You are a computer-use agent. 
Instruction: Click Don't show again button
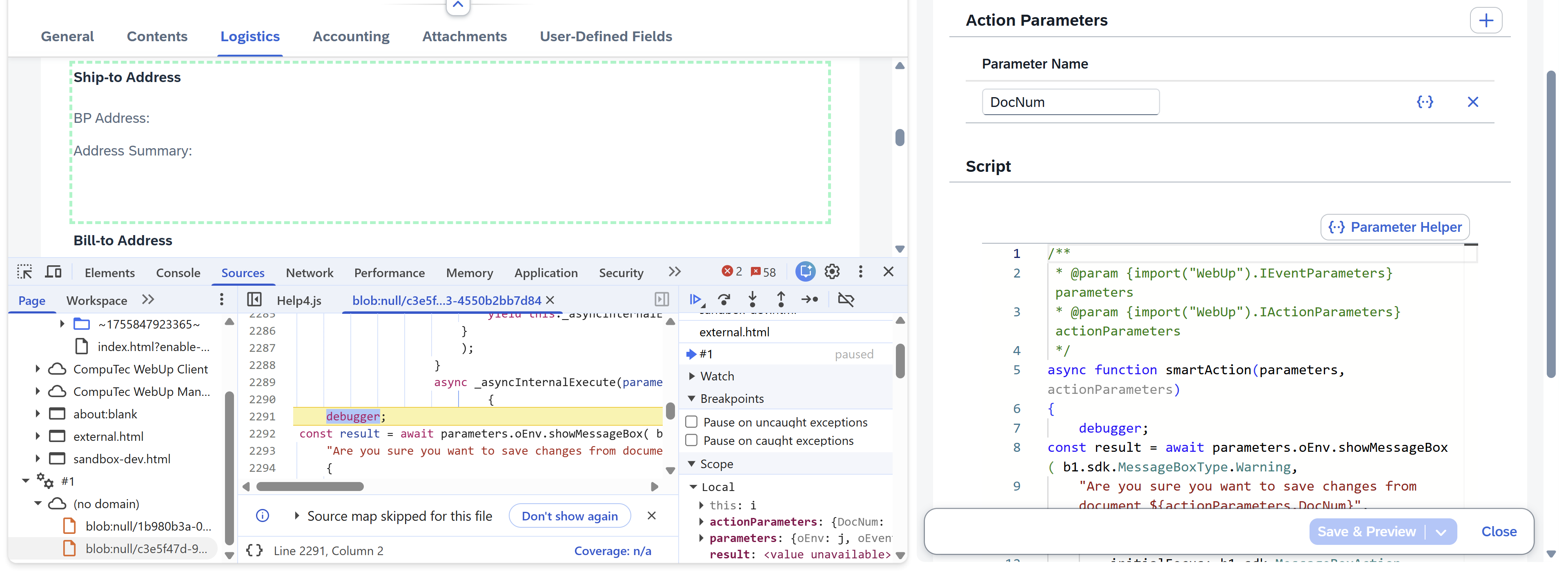click(569, 516)
